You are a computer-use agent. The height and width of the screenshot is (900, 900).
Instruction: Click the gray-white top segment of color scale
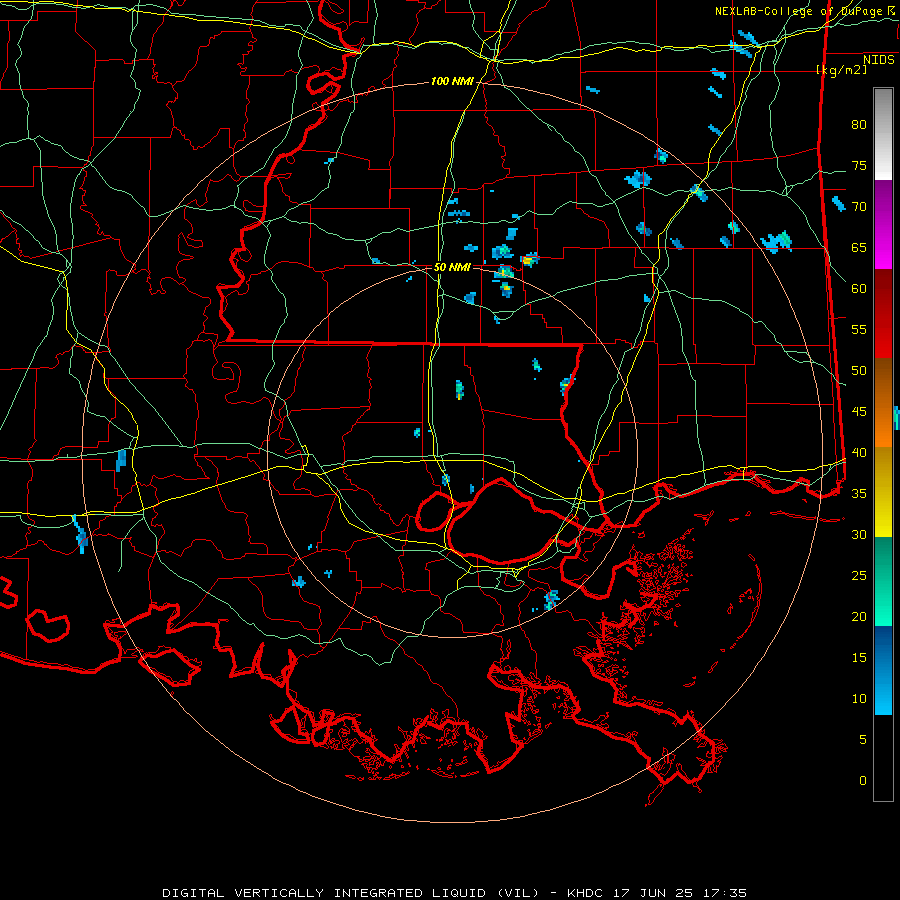(883, 134)
